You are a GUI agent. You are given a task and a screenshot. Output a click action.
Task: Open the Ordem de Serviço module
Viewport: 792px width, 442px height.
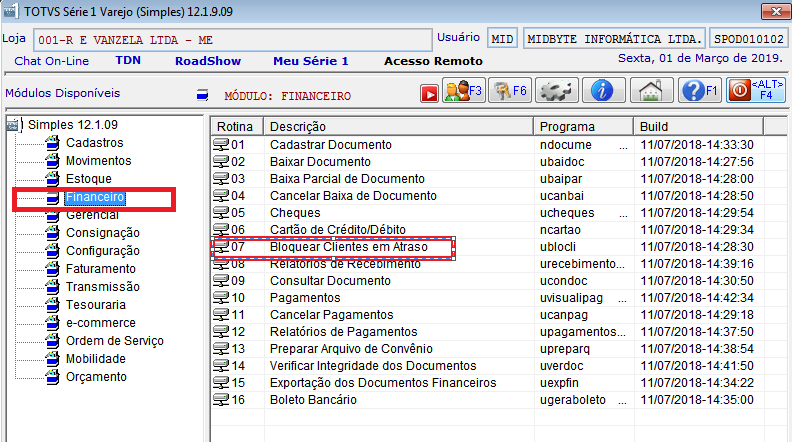tap(115, 341)
